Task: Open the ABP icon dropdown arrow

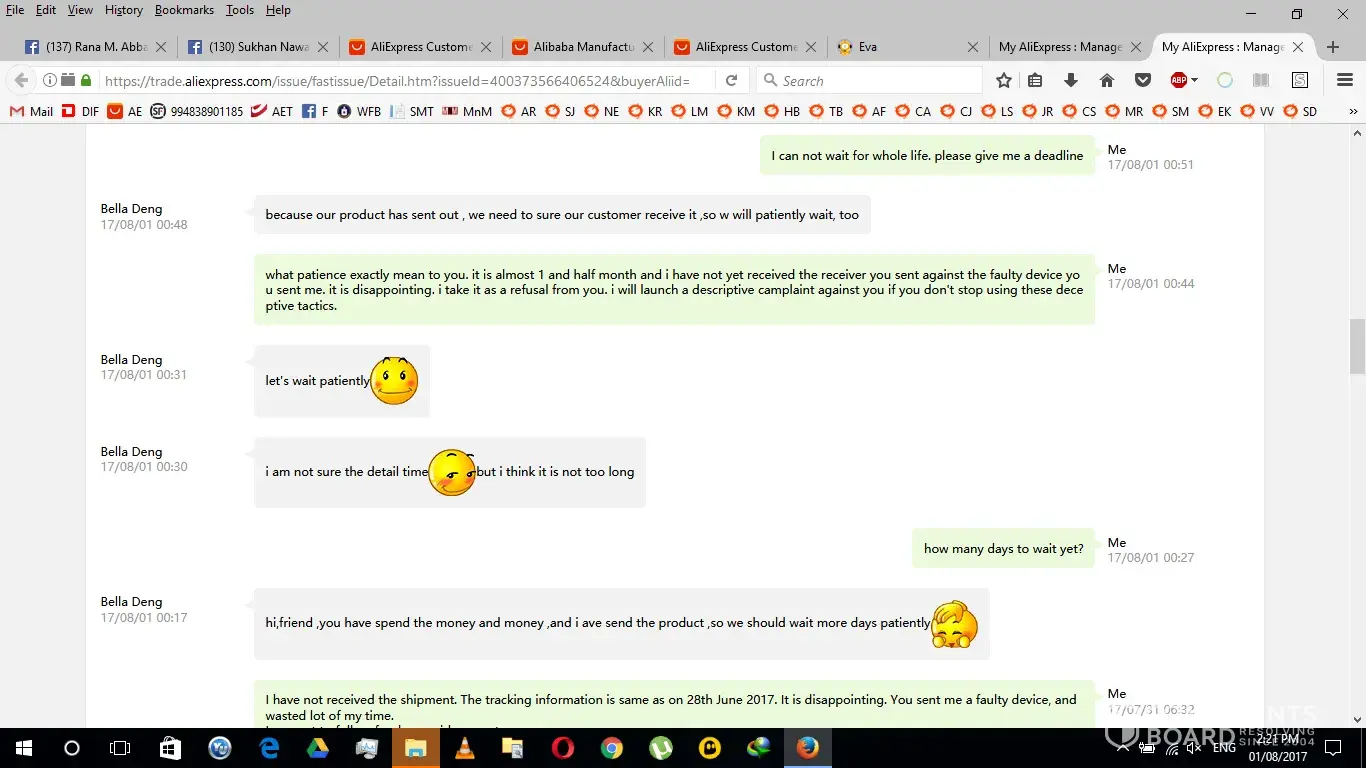Action: click(1195, 81)
